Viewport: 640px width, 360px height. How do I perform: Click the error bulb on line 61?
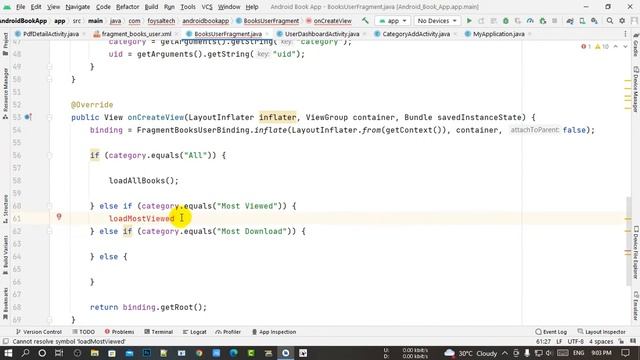59,217
